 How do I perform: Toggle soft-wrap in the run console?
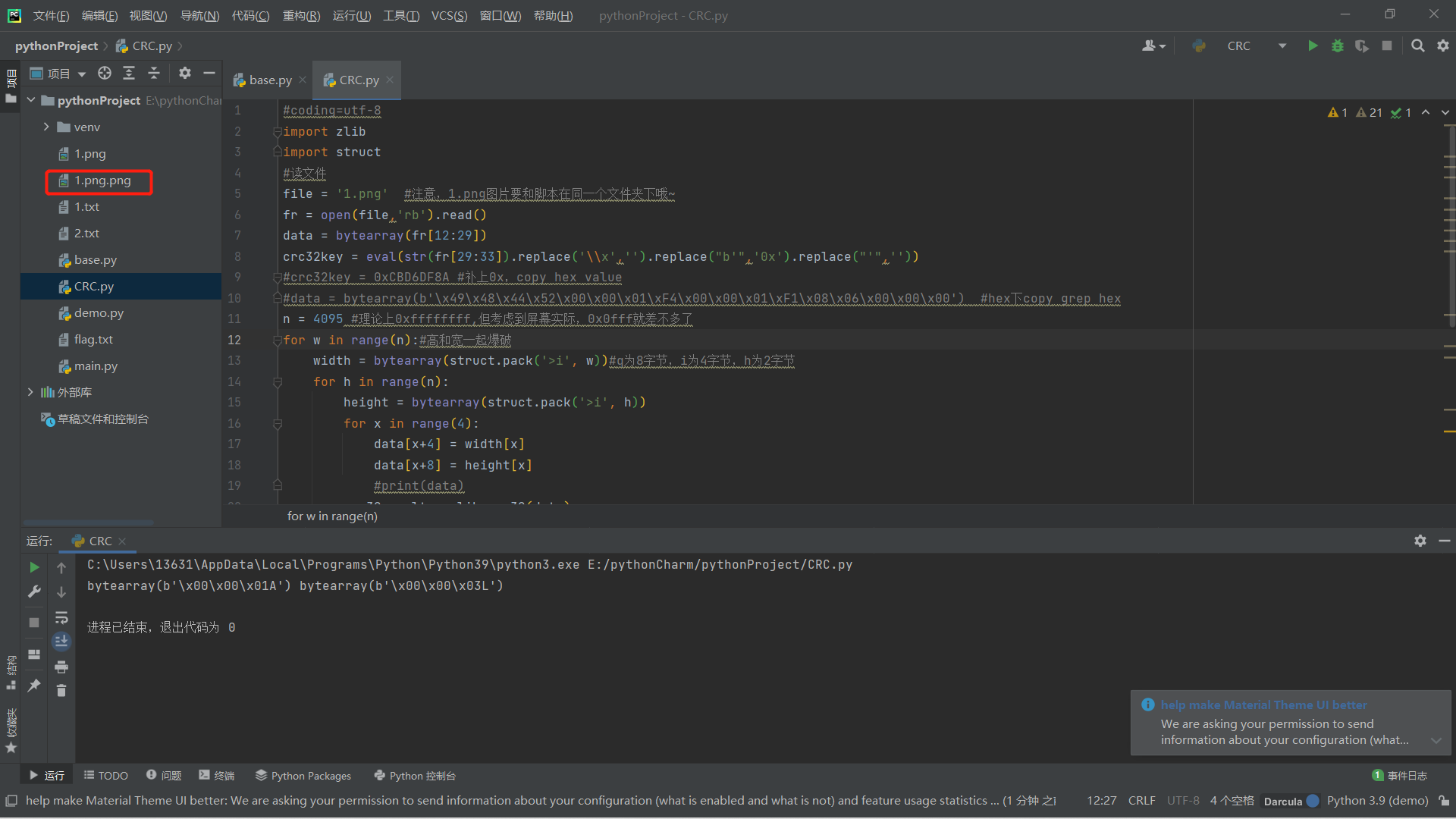click(61, 618)
